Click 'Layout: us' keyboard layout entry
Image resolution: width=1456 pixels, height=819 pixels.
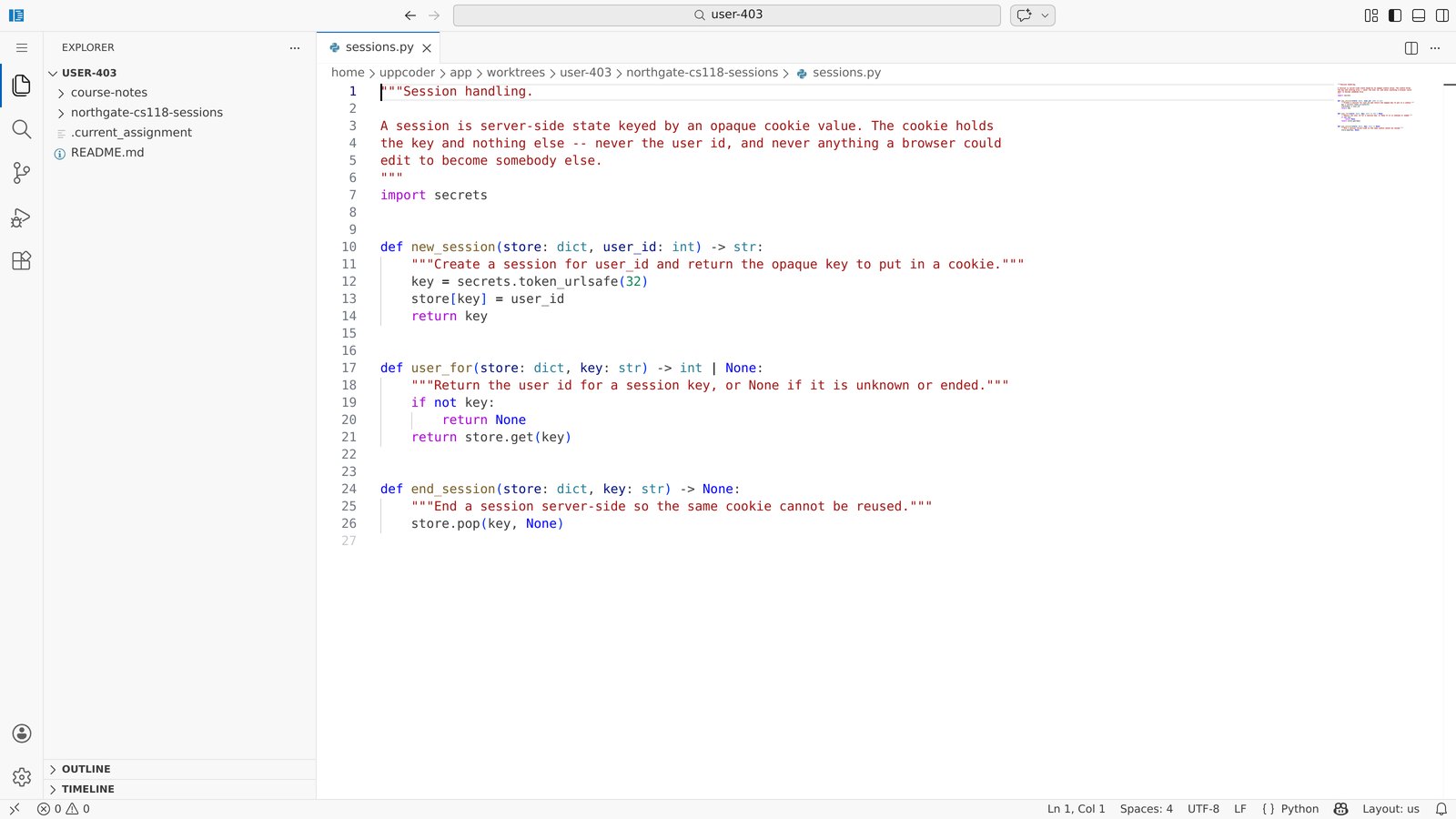(1390, 809)
